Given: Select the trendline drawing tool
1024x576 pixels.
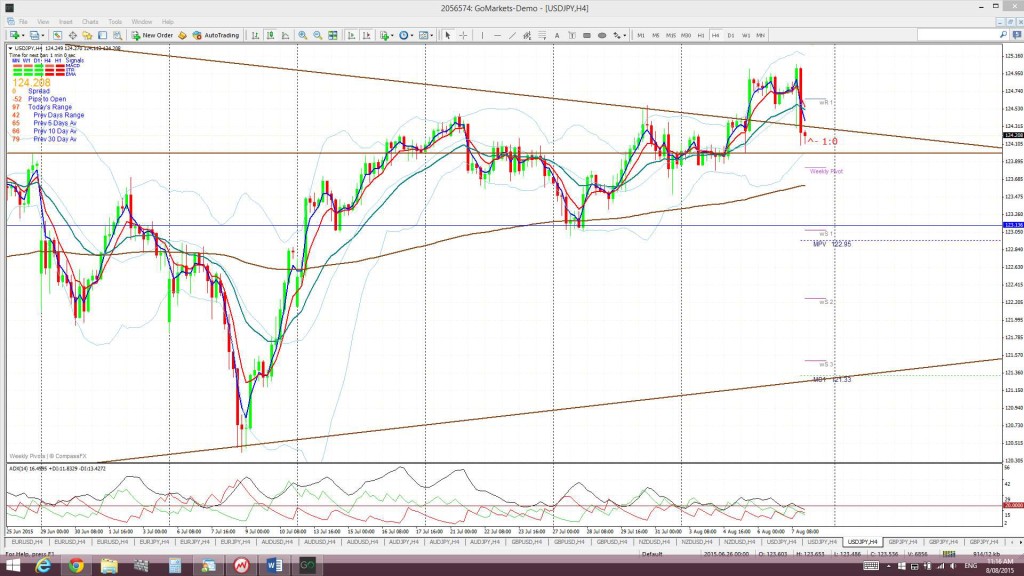Looking at the screenshot, I should coord(513,35).
